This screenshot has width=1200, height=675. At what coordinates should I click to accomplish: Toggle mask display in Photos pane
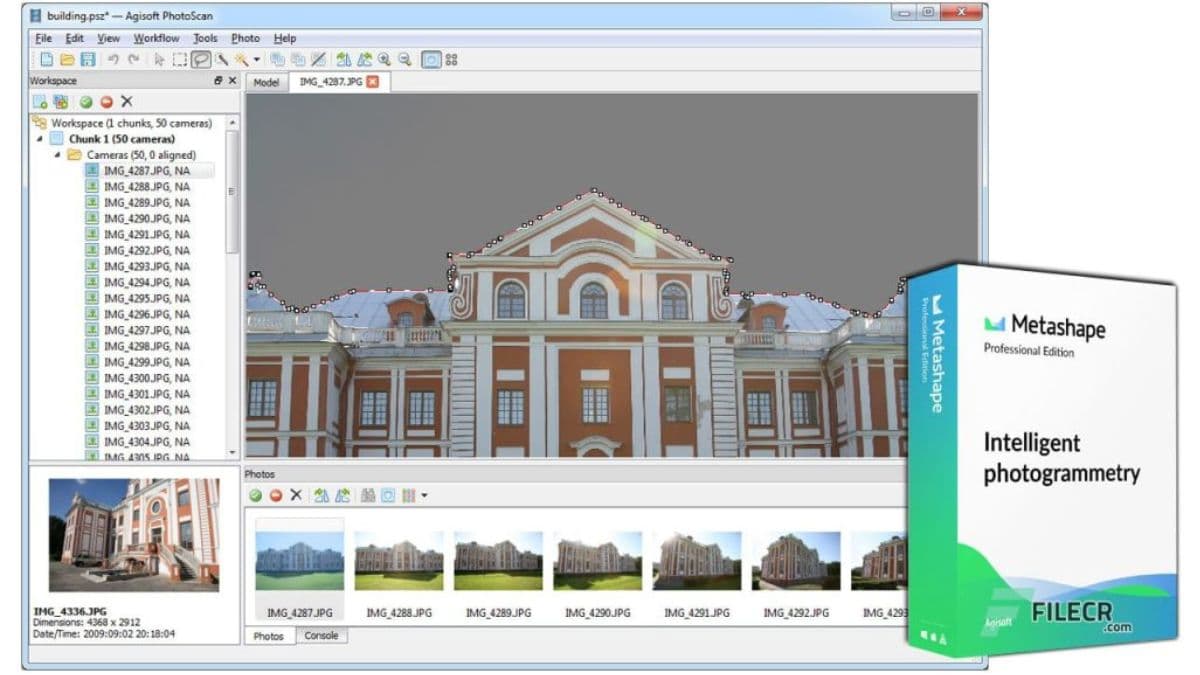coord(386,494)
